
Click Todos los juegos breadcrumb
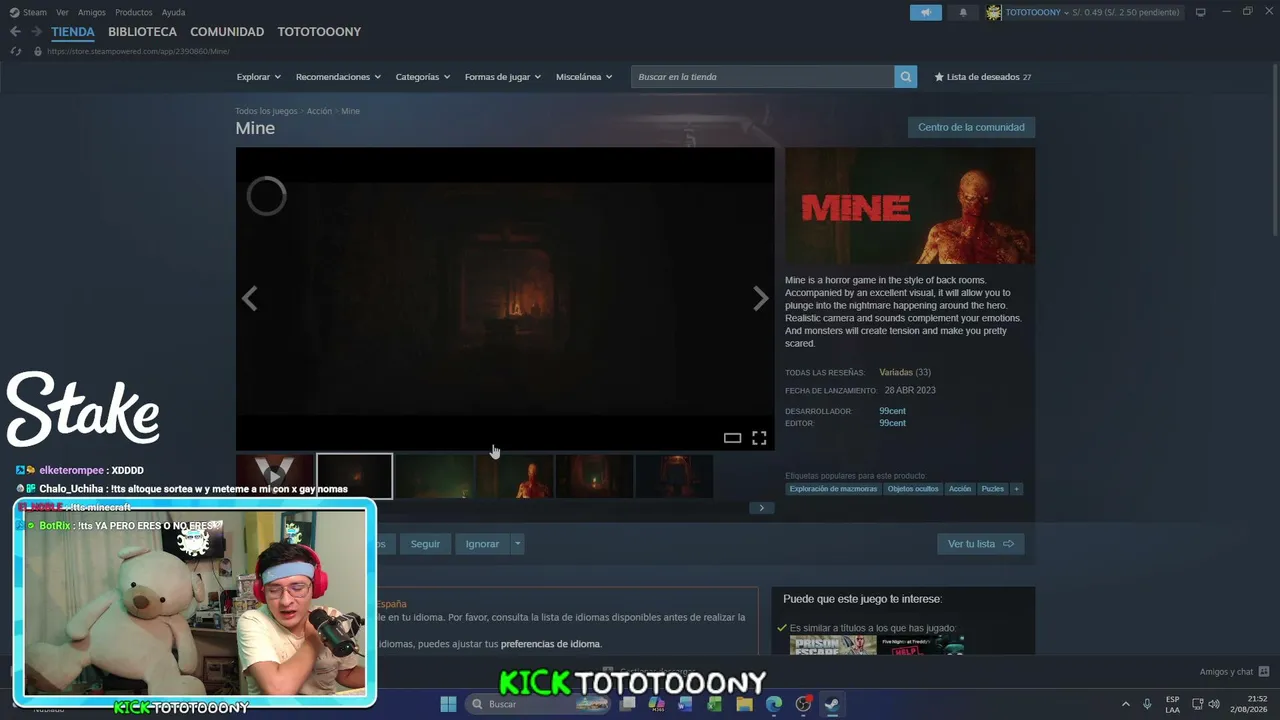[x=266, y=111]
